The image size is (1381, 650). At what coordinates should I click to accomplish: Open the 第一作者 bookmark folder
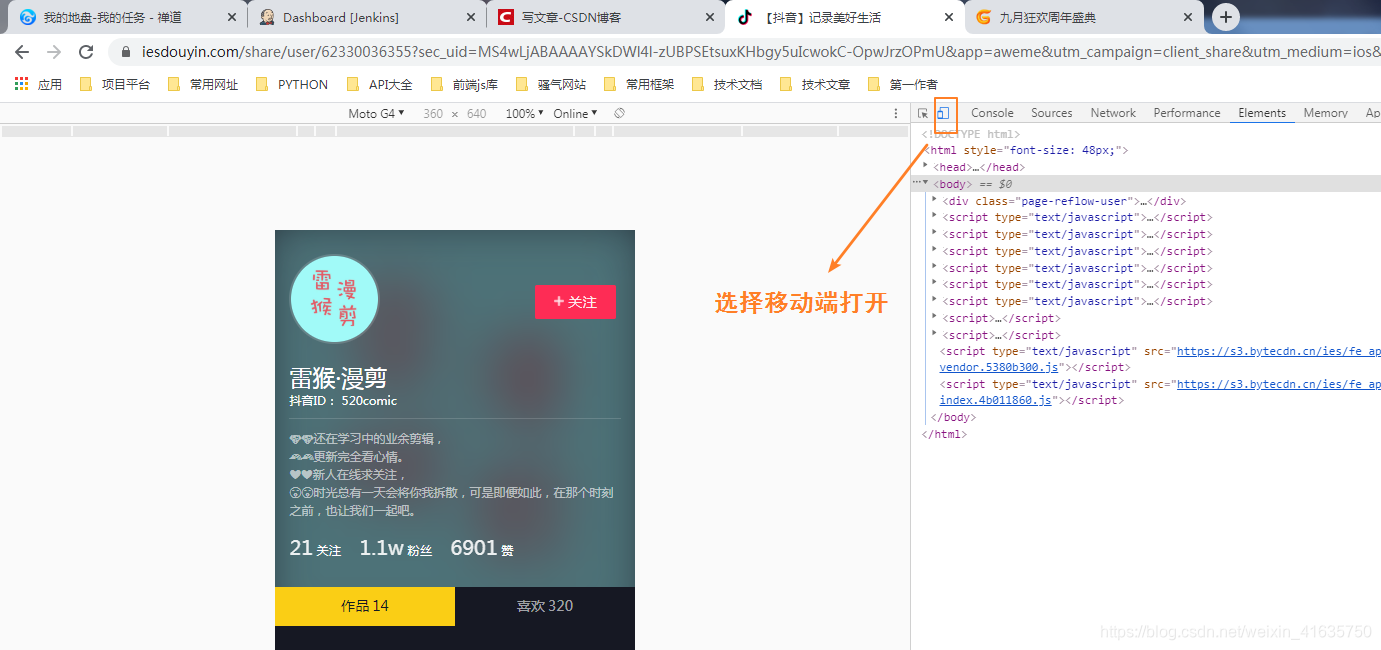903,85
